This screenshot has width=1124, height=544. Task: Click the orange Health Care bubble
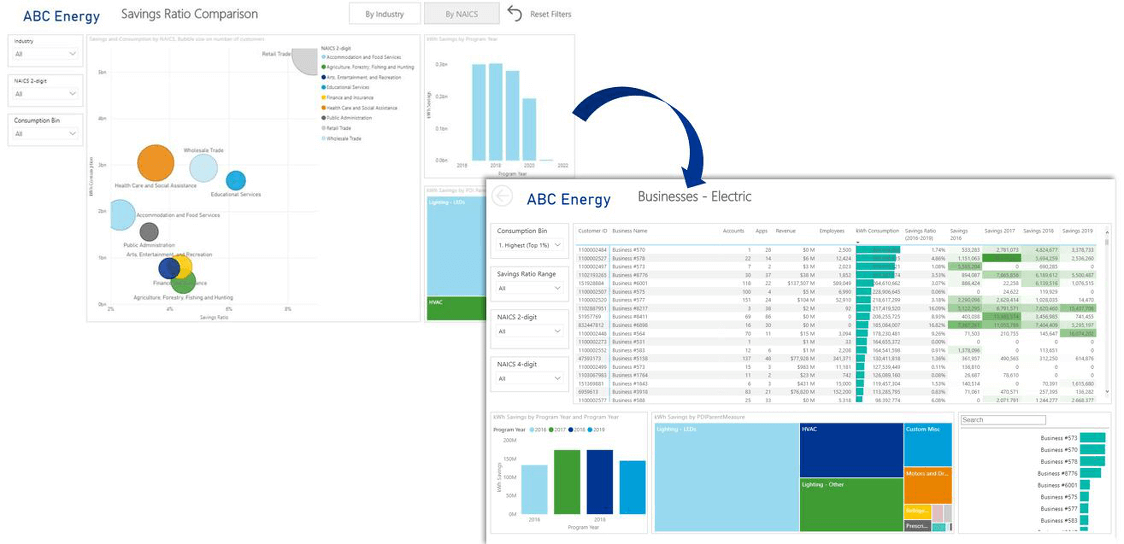click(155, 164)
